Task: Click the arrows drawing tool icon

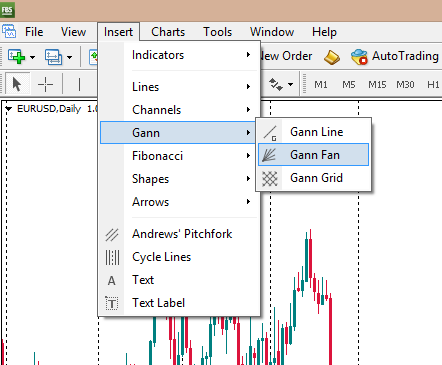Action: (276, 84)
